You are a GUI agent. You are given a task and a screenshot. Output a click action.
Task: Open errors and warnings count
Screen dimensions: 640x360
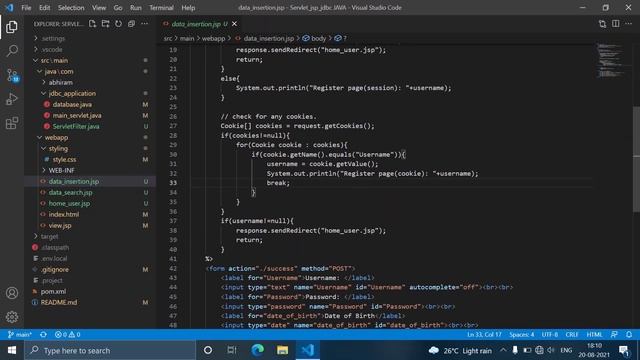[x=67, y=334]
